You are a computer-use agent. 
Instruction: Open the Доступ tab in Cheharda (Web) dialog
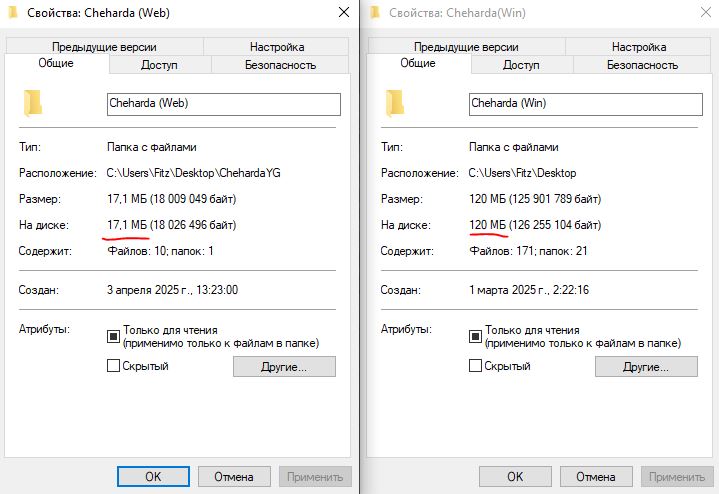coord(159,65)
